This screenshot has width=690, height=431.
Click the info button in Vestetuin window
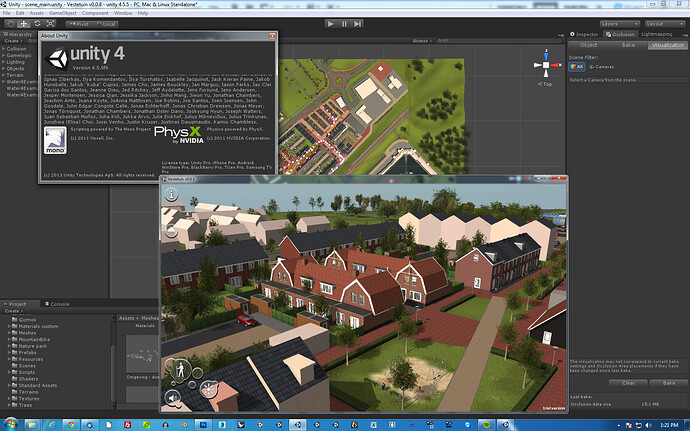tap(171, 194)
